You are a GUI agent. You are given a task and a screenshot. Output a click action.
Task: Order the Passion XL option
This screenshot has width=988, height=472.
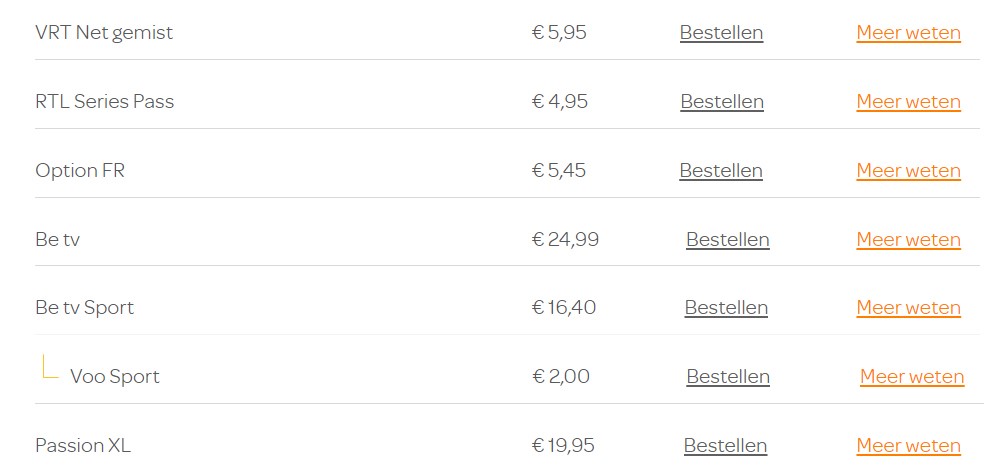pyautogui.click(x=726, y=446)
